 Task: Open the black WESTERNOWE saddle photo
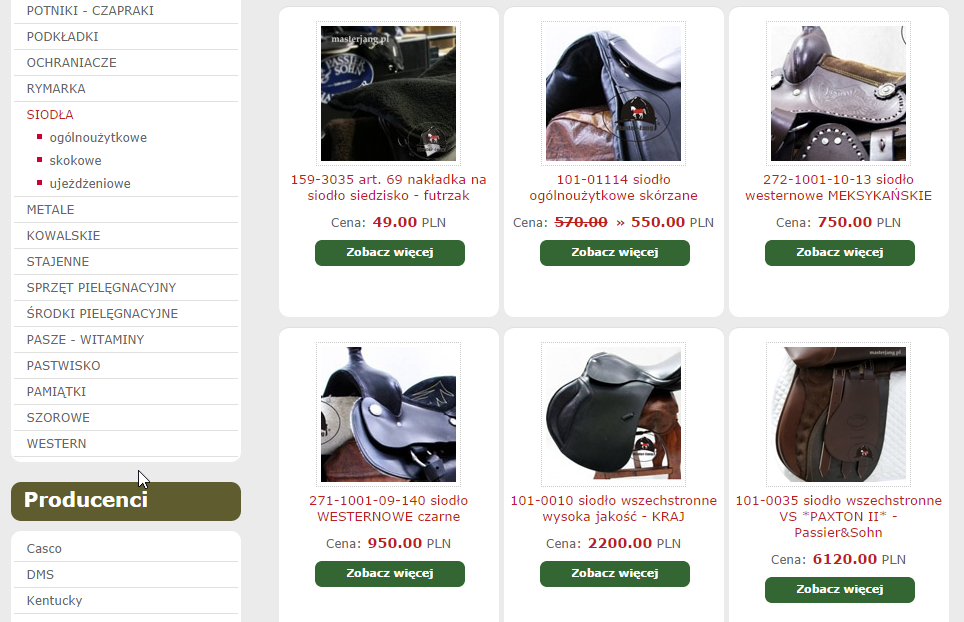coord(389,414)
